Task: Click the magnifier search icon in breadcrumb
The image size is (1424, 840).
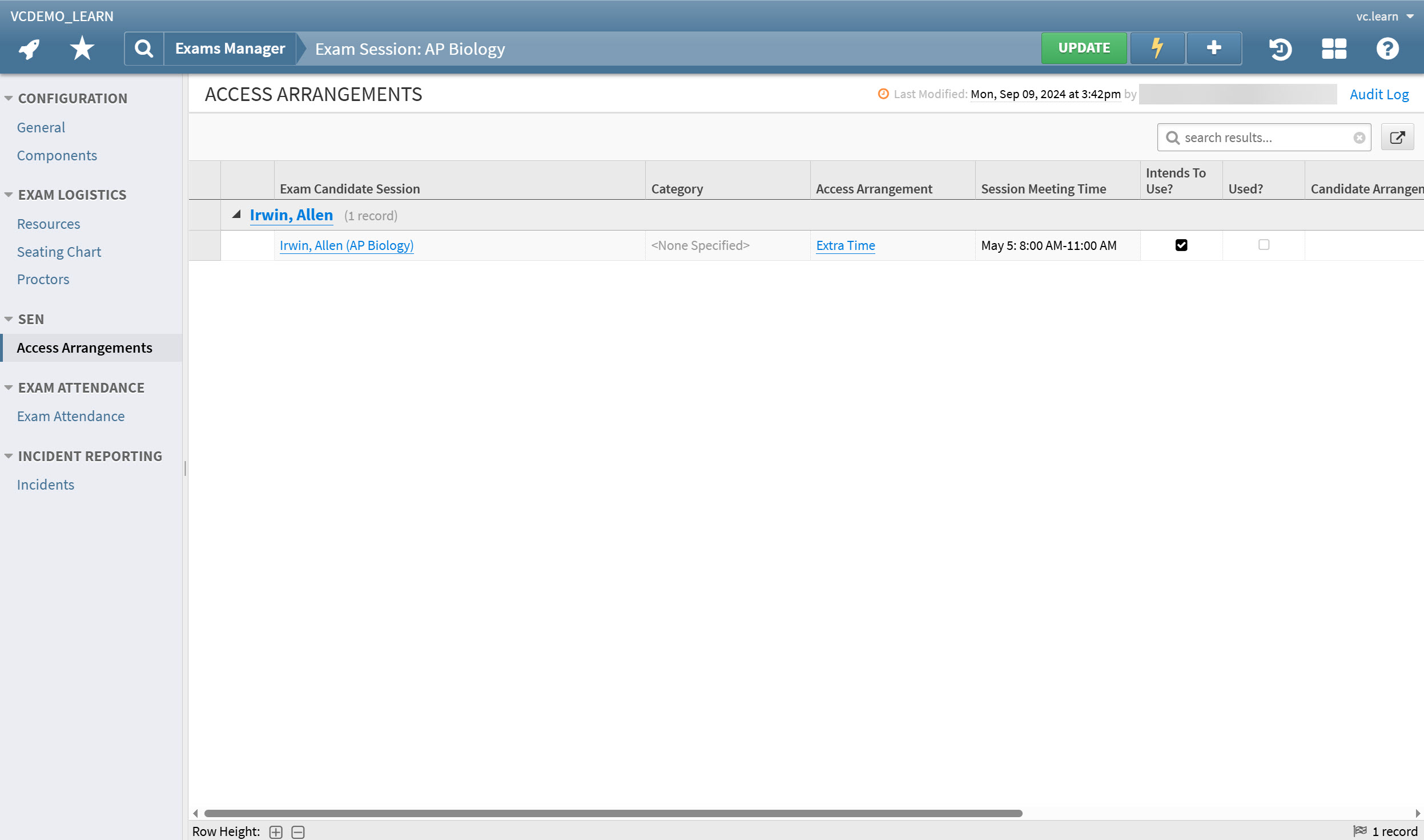Action: (144, 49)
